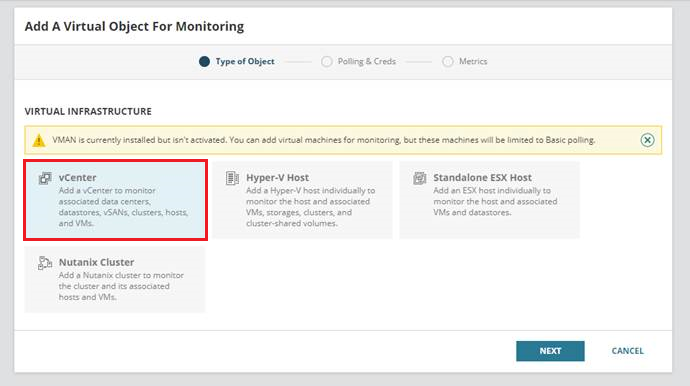Open the Polling & Creds step label
Image resolution: width=690 pixels, height=386 pixels.
pos(367,62)
